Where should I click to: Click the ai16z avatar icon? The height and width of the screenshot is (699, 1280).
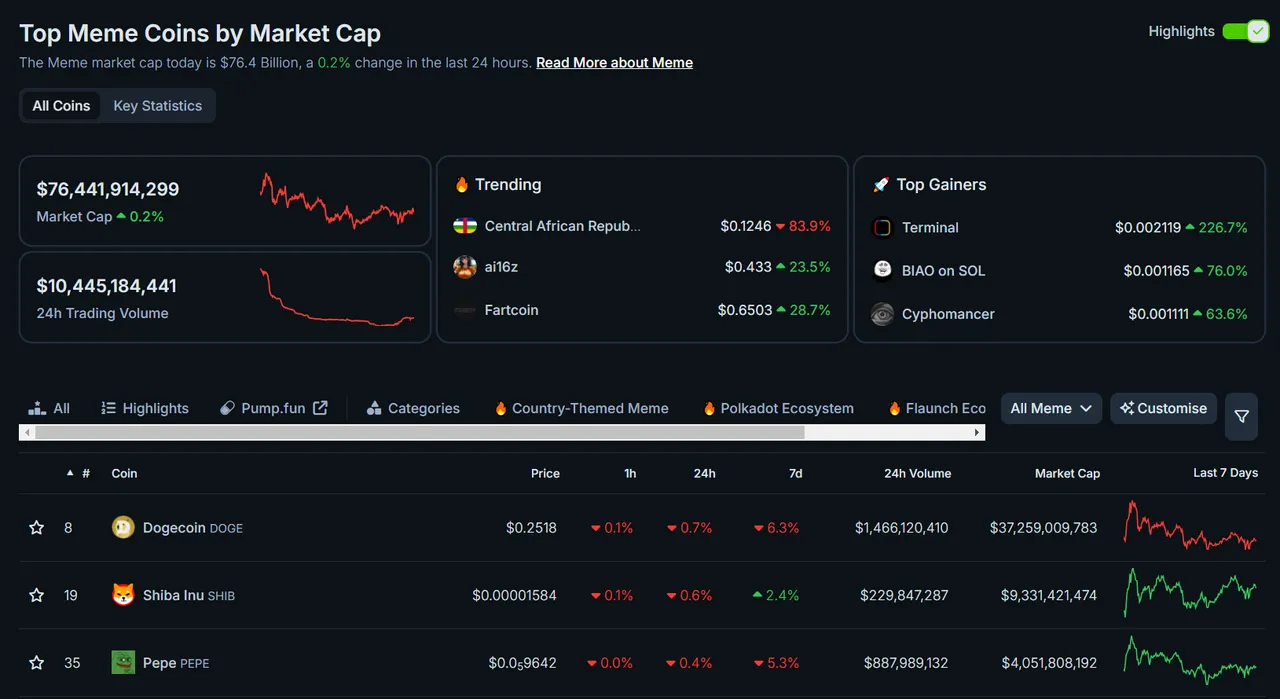(464, 267)
